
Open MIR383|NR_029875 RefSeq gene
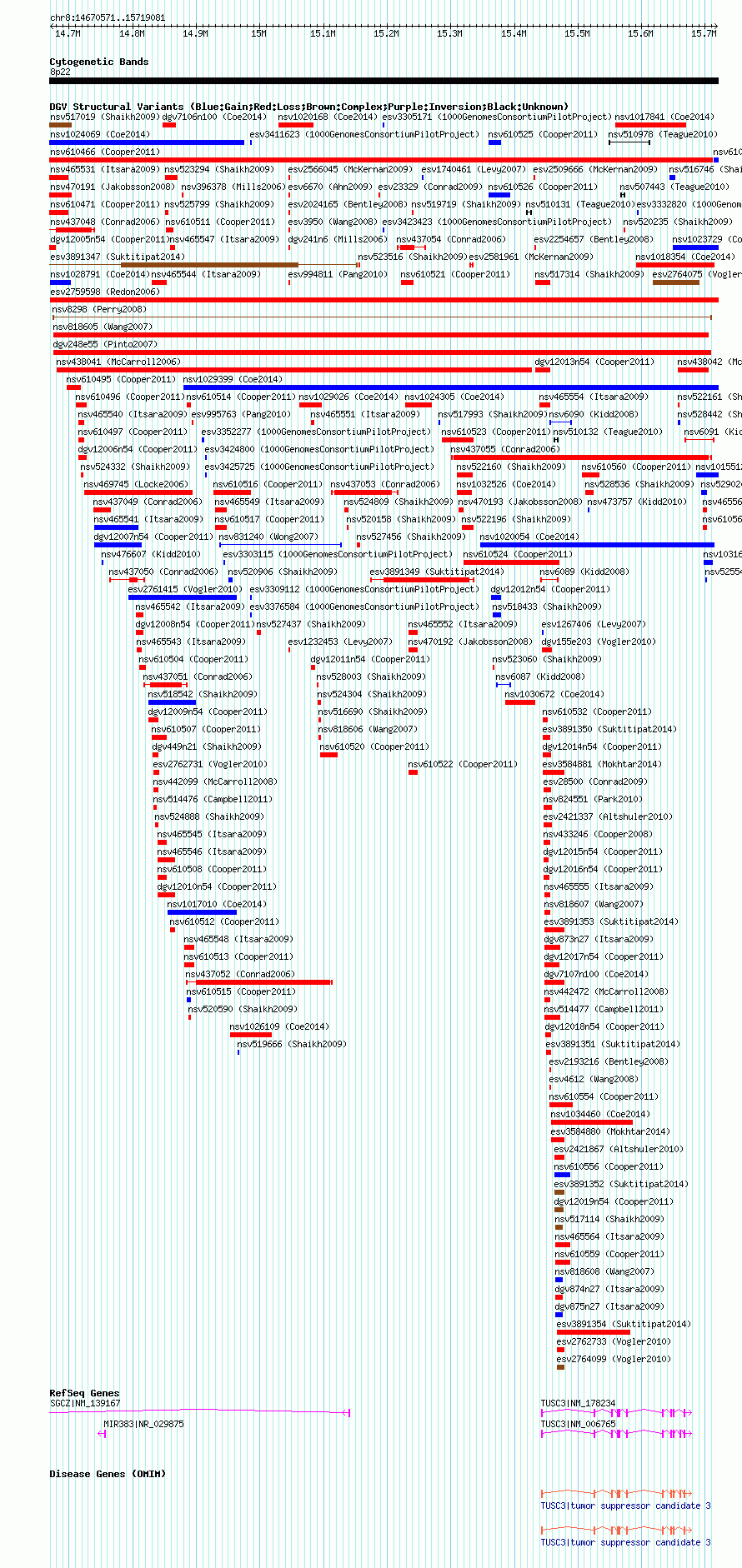point(143,1424)
